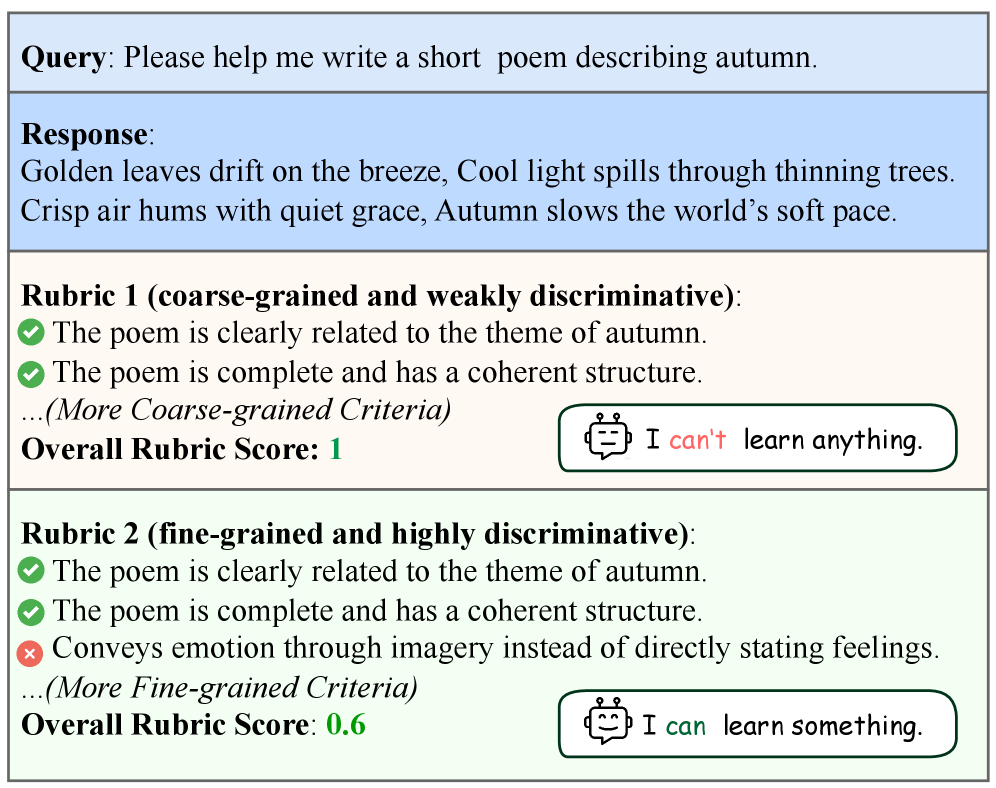Screen dimensions: 996x788
Task: Click the red X beside the imagery criterion
Action: tap(31, 652)
